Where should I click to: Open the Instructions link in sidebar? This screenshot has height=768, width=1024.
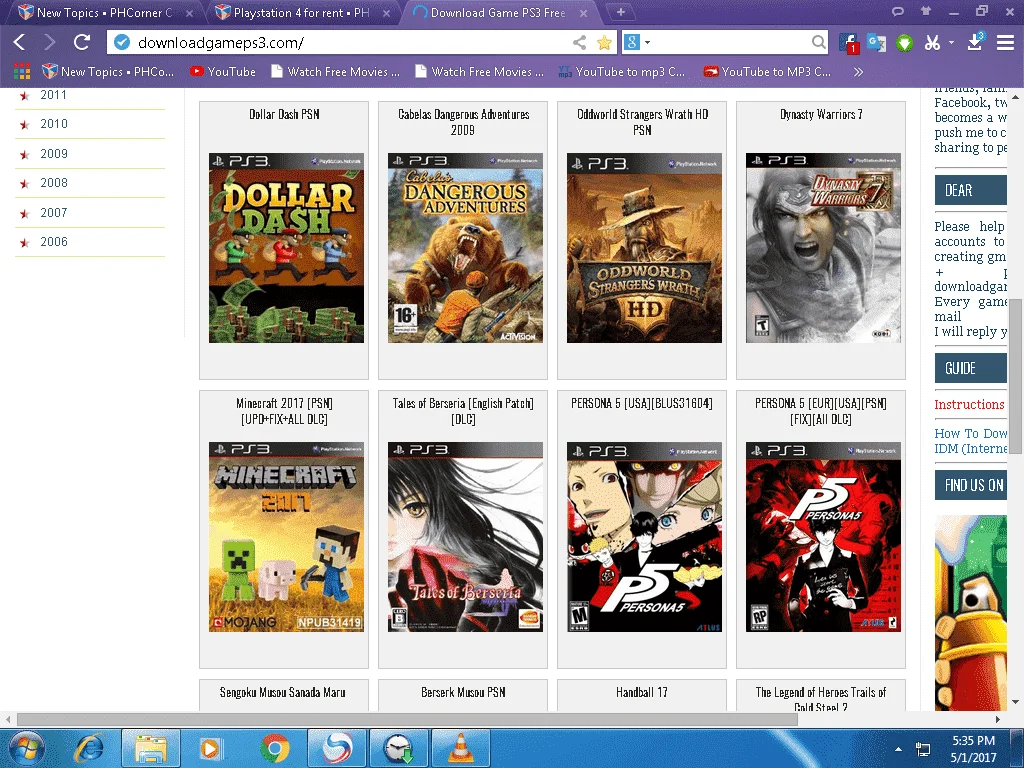[x=969, y=404]
